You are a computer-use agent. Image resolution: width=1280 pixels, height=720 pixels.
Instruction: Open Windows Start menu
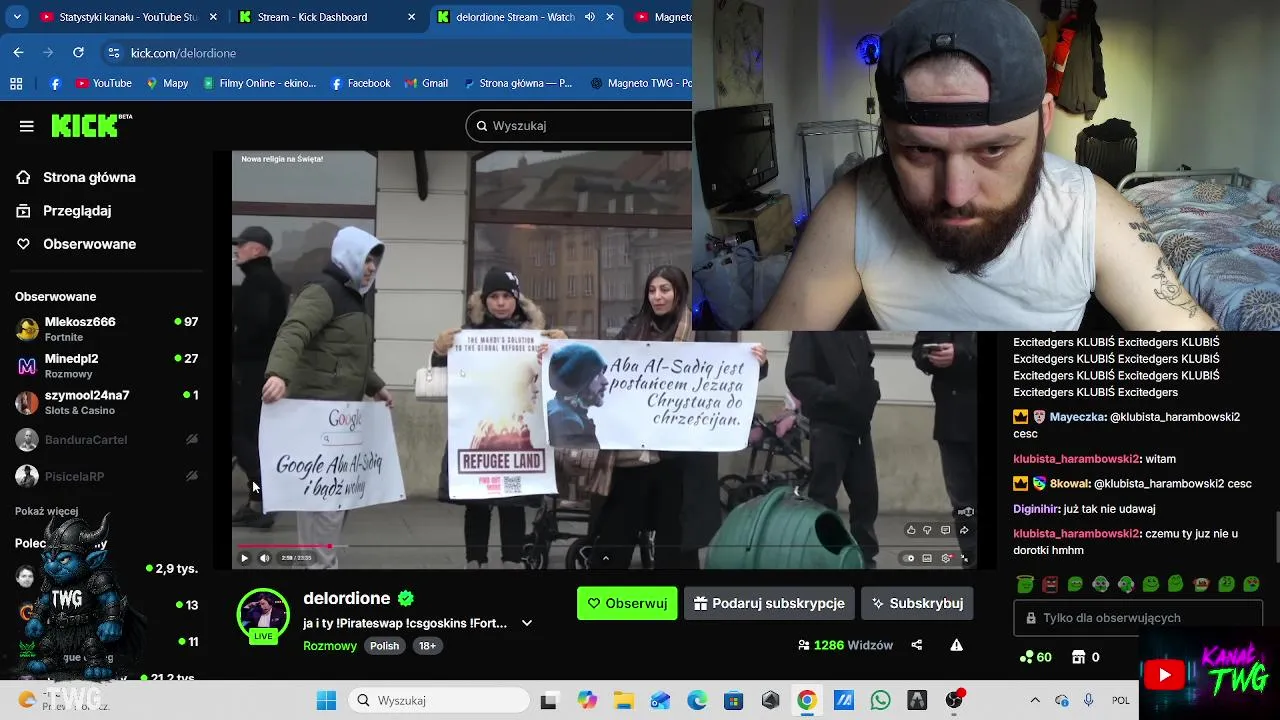click(x=326, y=701)
